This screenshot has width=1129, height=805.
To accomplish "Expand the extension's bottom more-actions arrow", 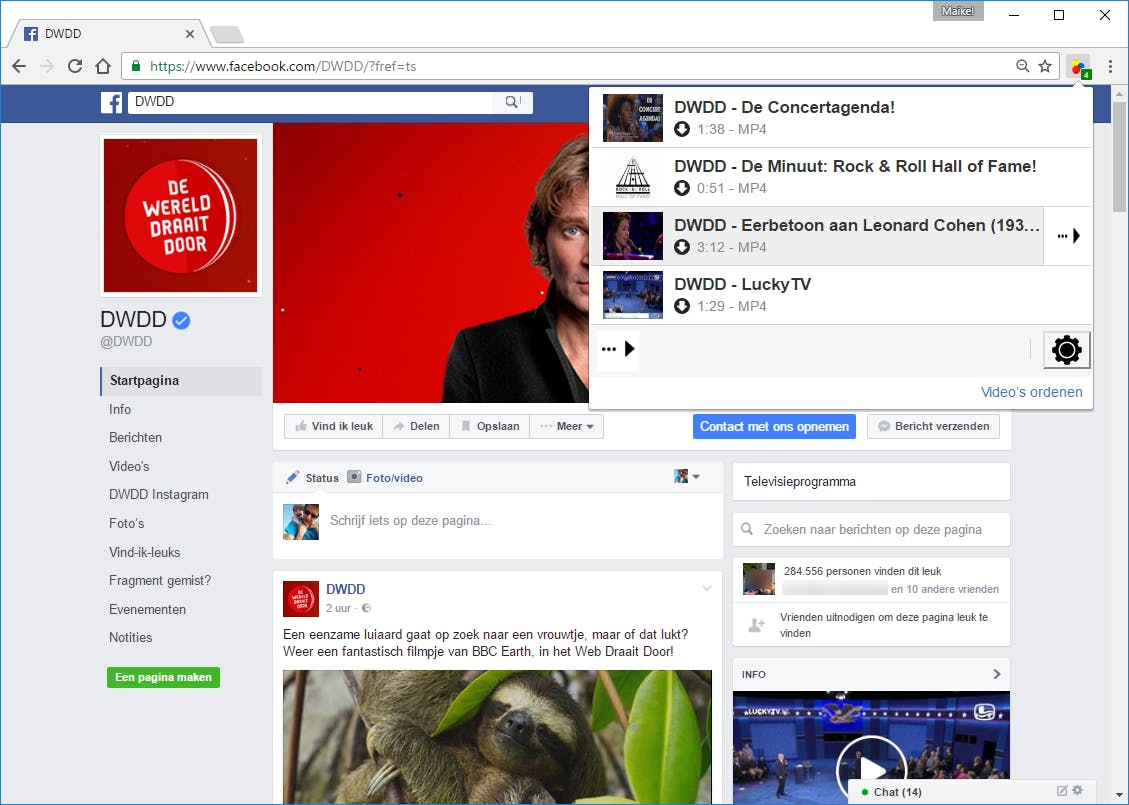I will 619,349.
